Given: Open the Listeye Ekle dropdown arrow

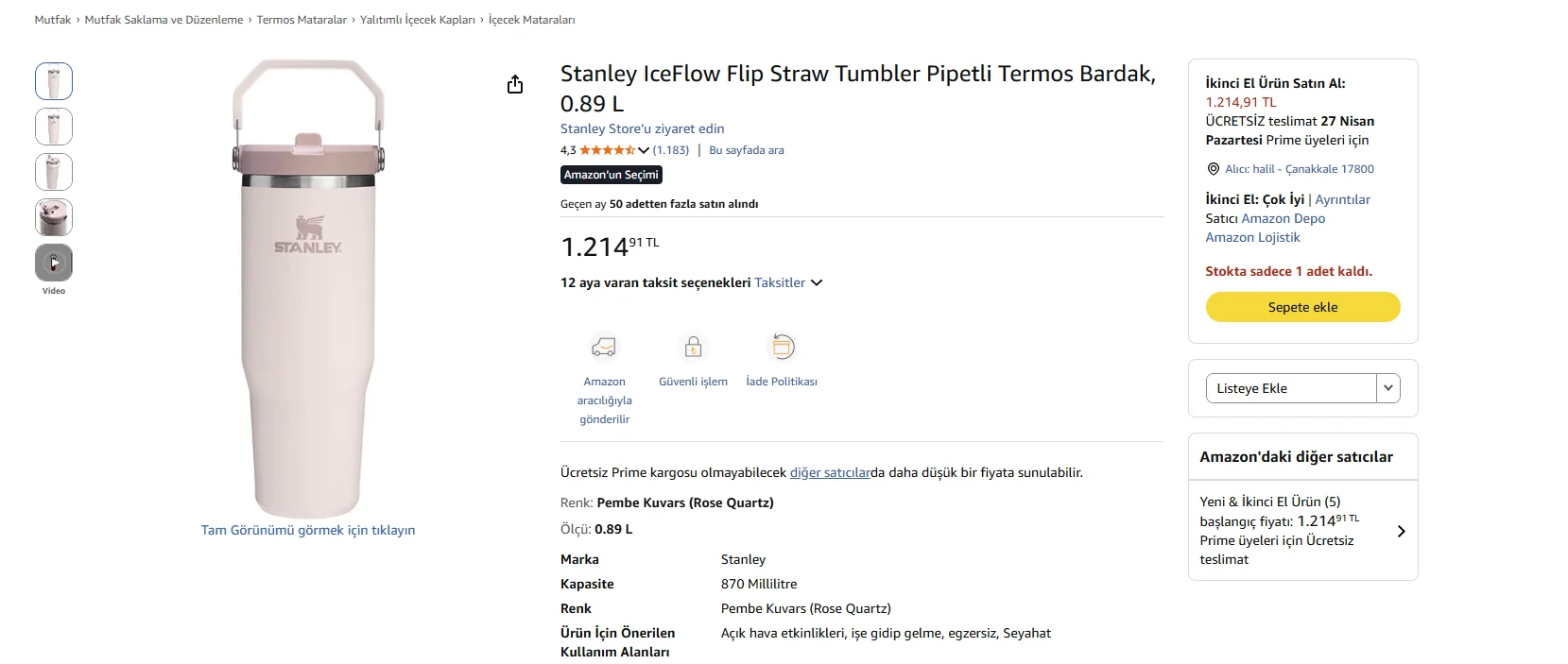Looking at the screenshot, I should pyautogui.click(x=1387, y=388).
